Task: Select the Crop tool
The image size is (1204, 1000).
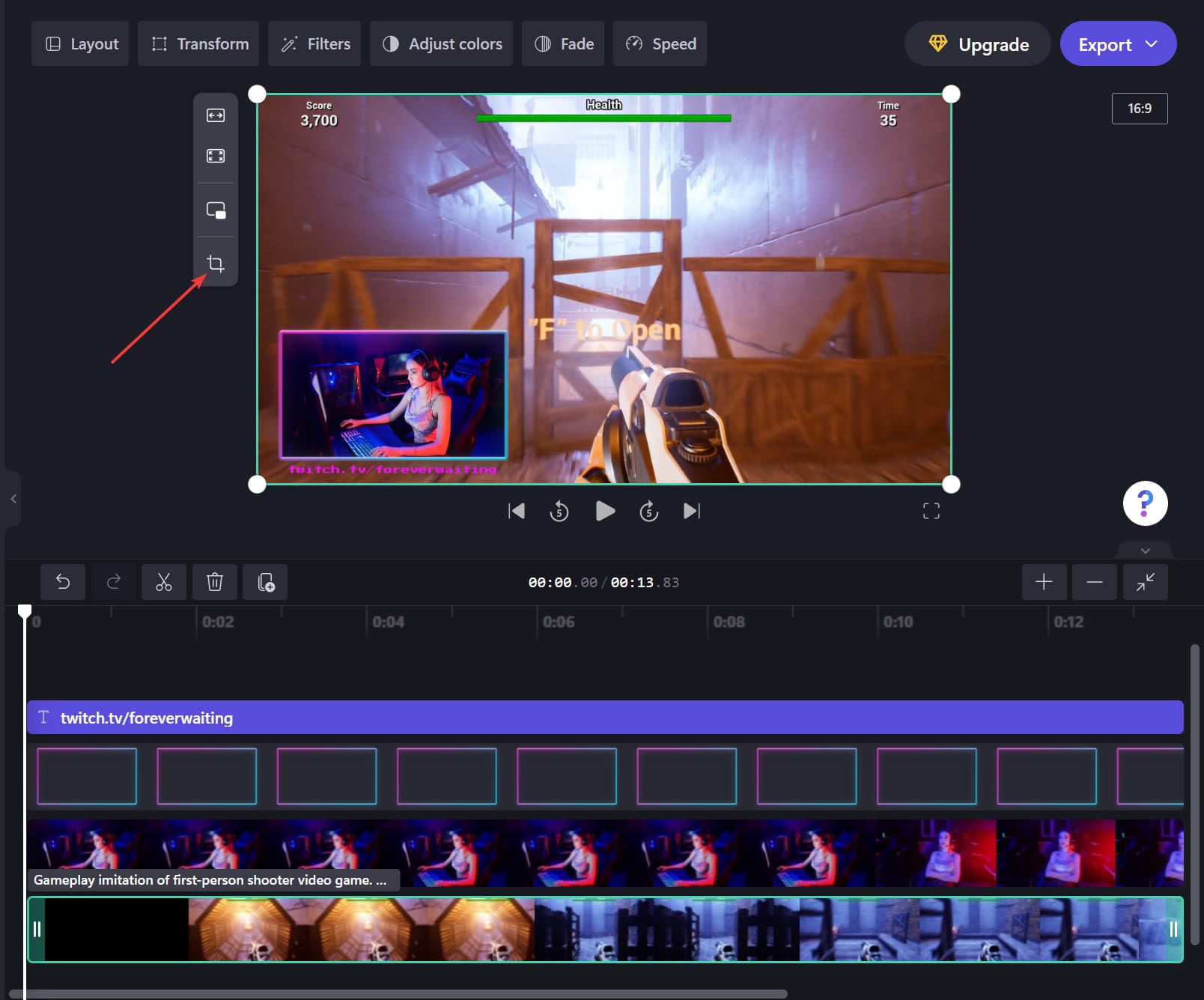Action: pyautogui.click(x=215, y=263)
